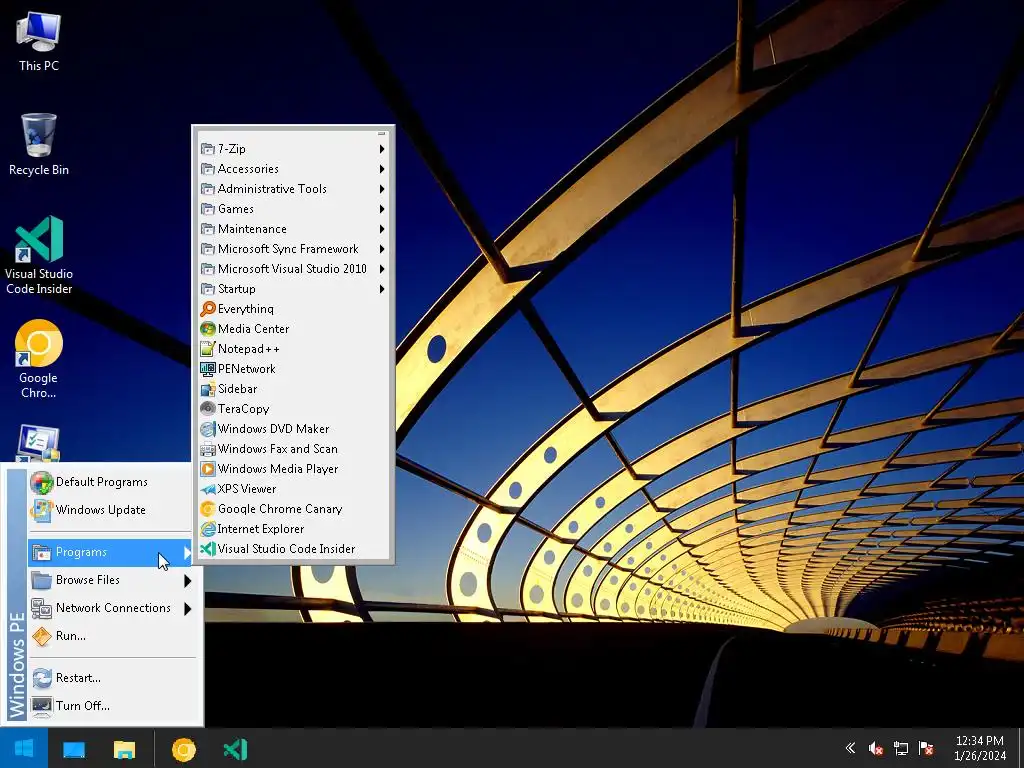Image resolution: width=1024 pixels, height=768 pixels.
Task: Launch Visual Studio Code Insider from Programs
Action: point(293,549)
